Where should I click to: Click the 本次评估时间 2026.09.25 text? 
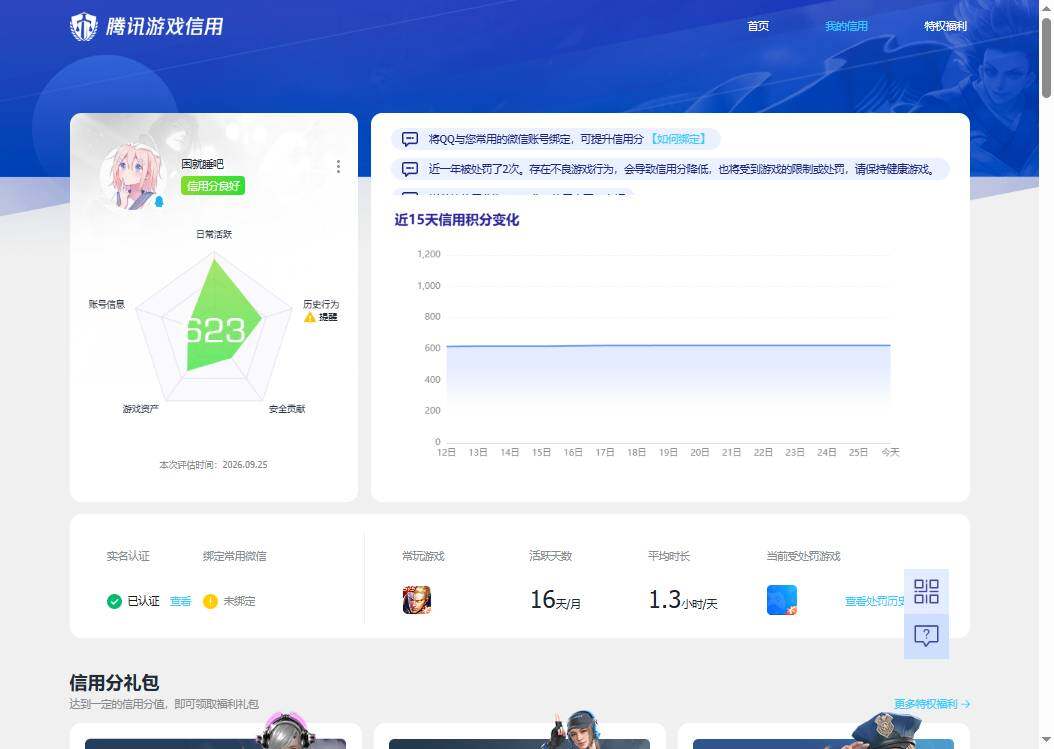(x=213, y=465)
